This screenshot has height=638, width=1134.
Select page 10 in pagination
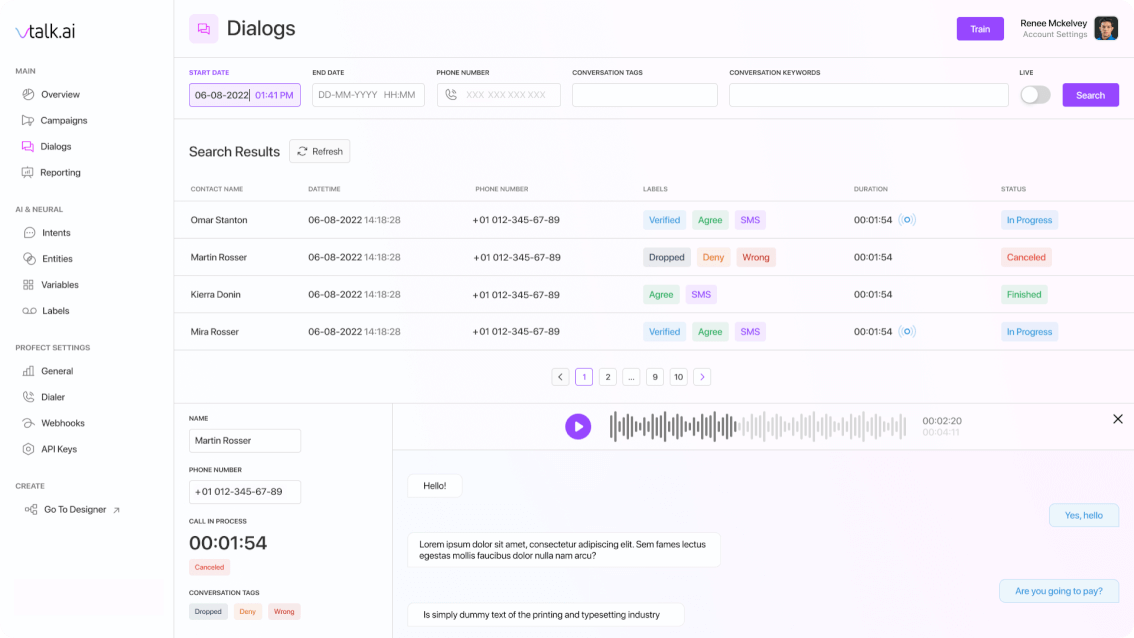point(678,377)
